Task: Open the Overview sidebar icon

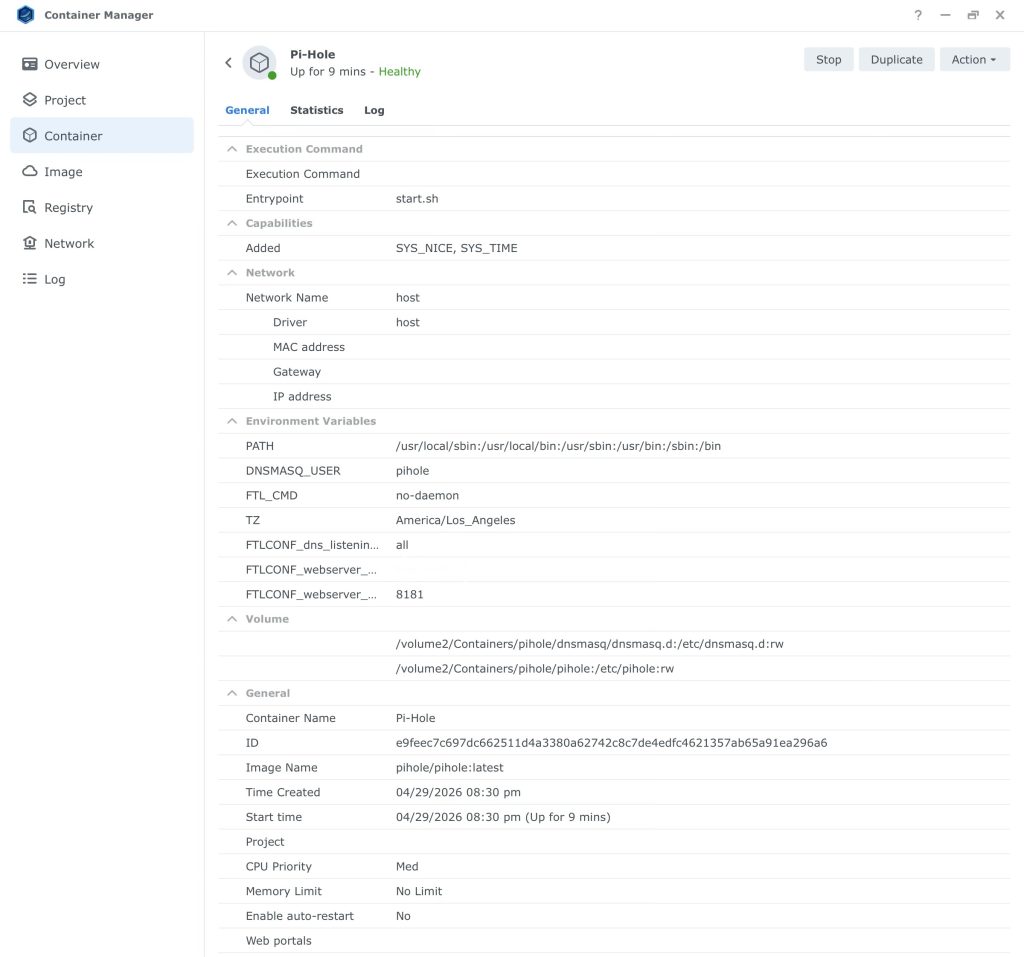Action: (29, 64)
